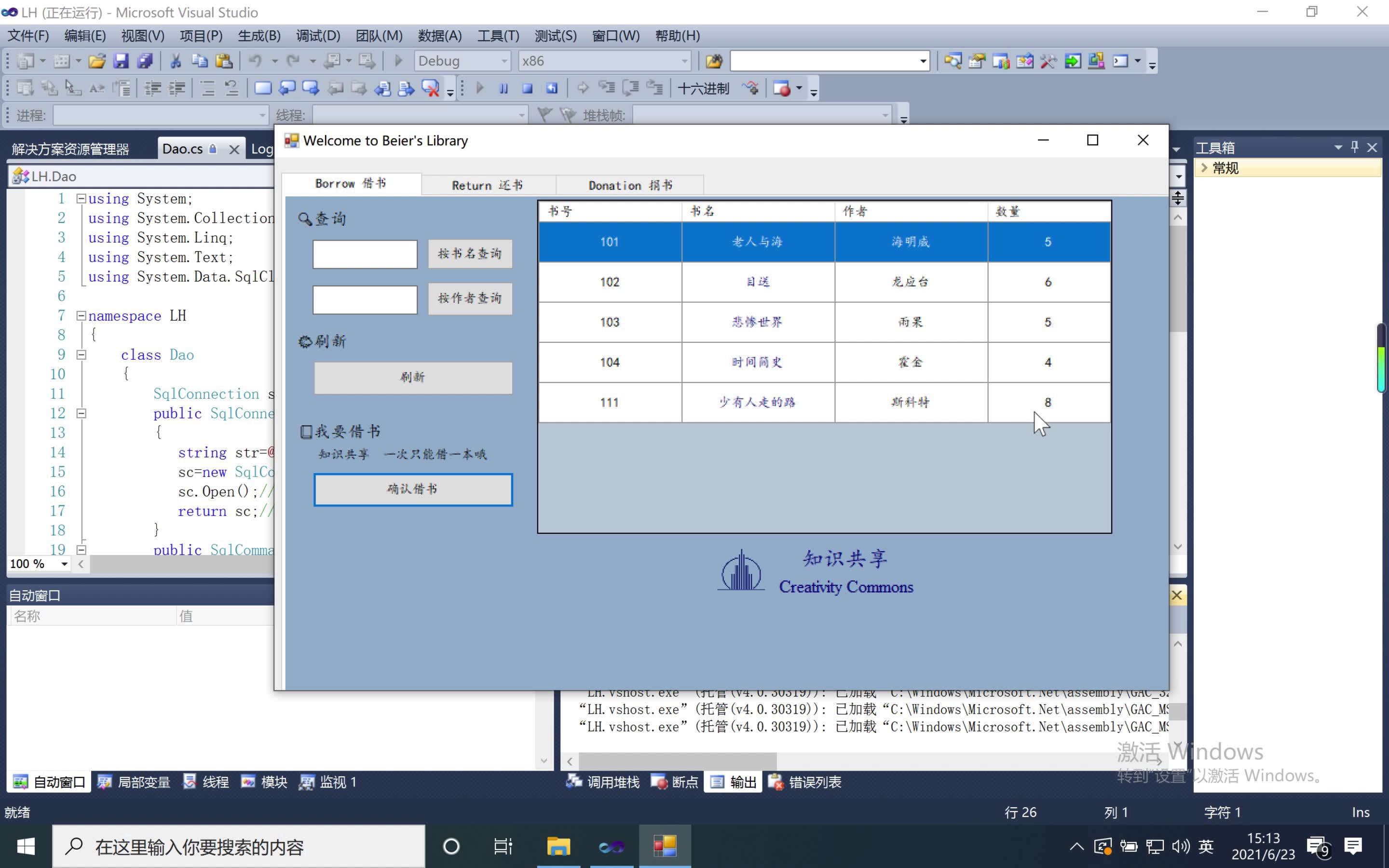Click the Windows Start button

pyautogui.click(x=26, y=846)
